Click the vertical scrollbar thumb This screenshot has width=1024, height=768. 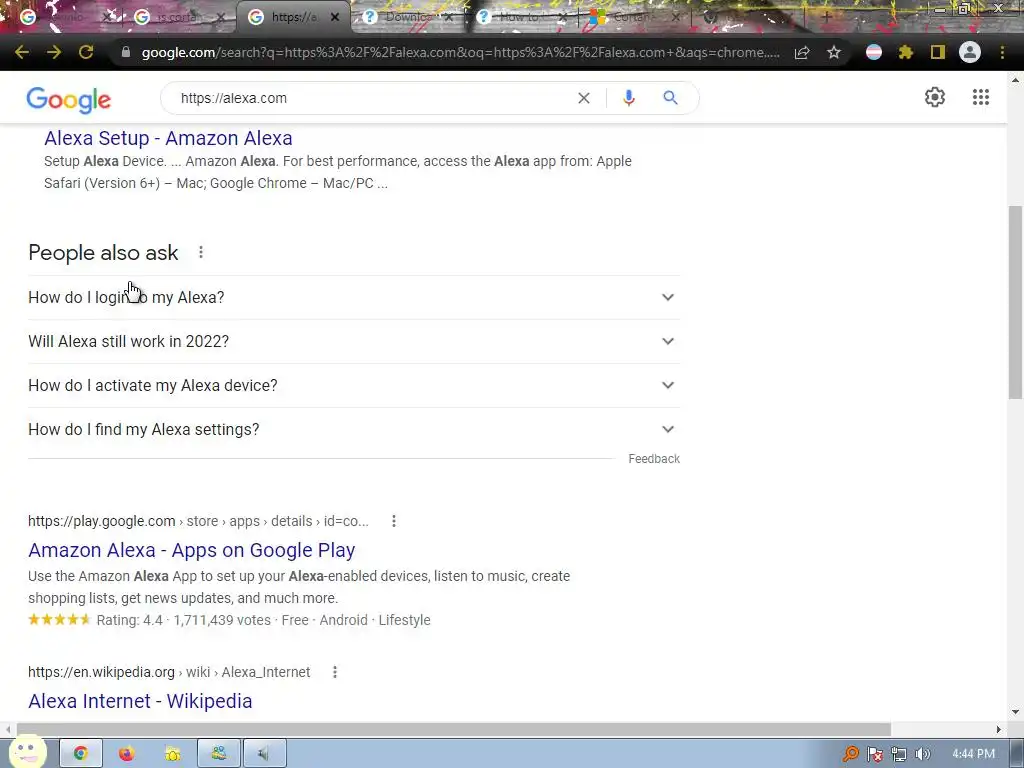click(x=1015, y=302)
